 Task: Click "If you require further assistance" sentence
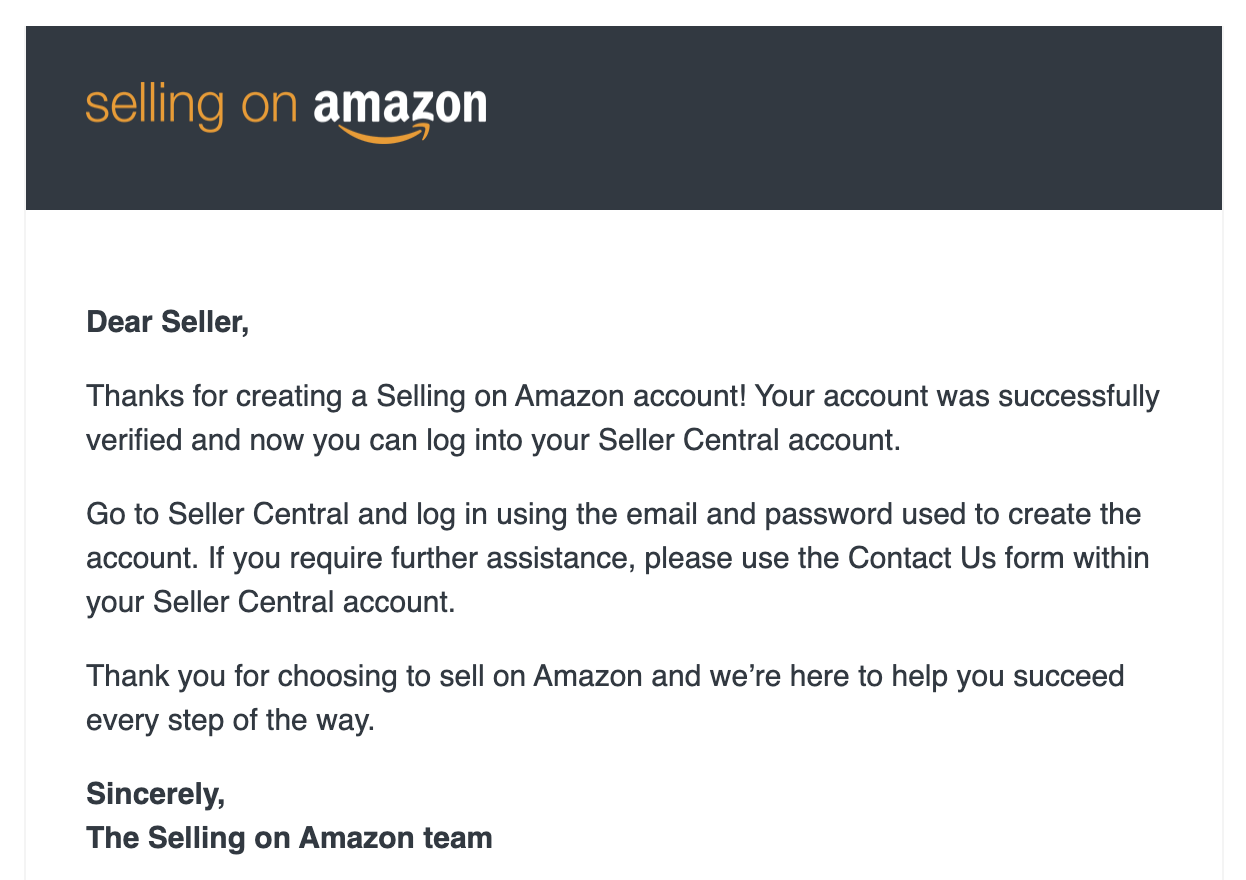click(x=421, y=557)
